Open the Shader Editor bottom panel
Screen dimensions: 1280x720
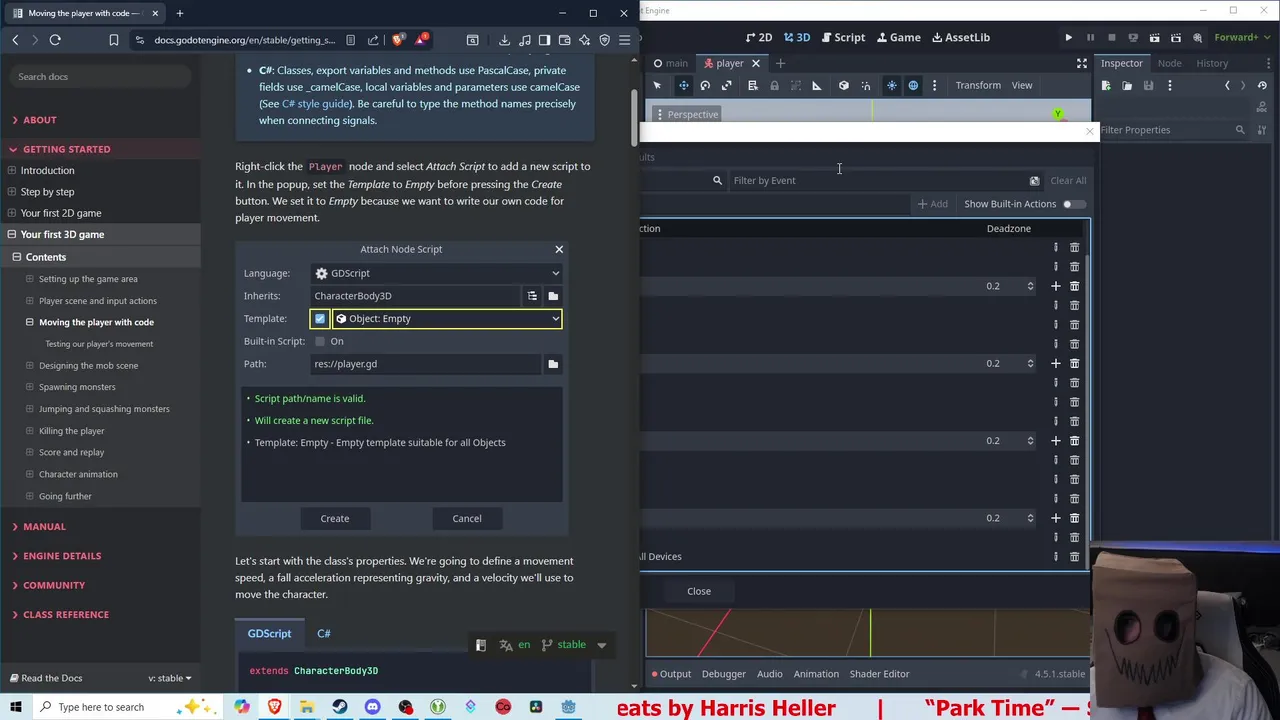pyautogui.click(x=879, y=674)
